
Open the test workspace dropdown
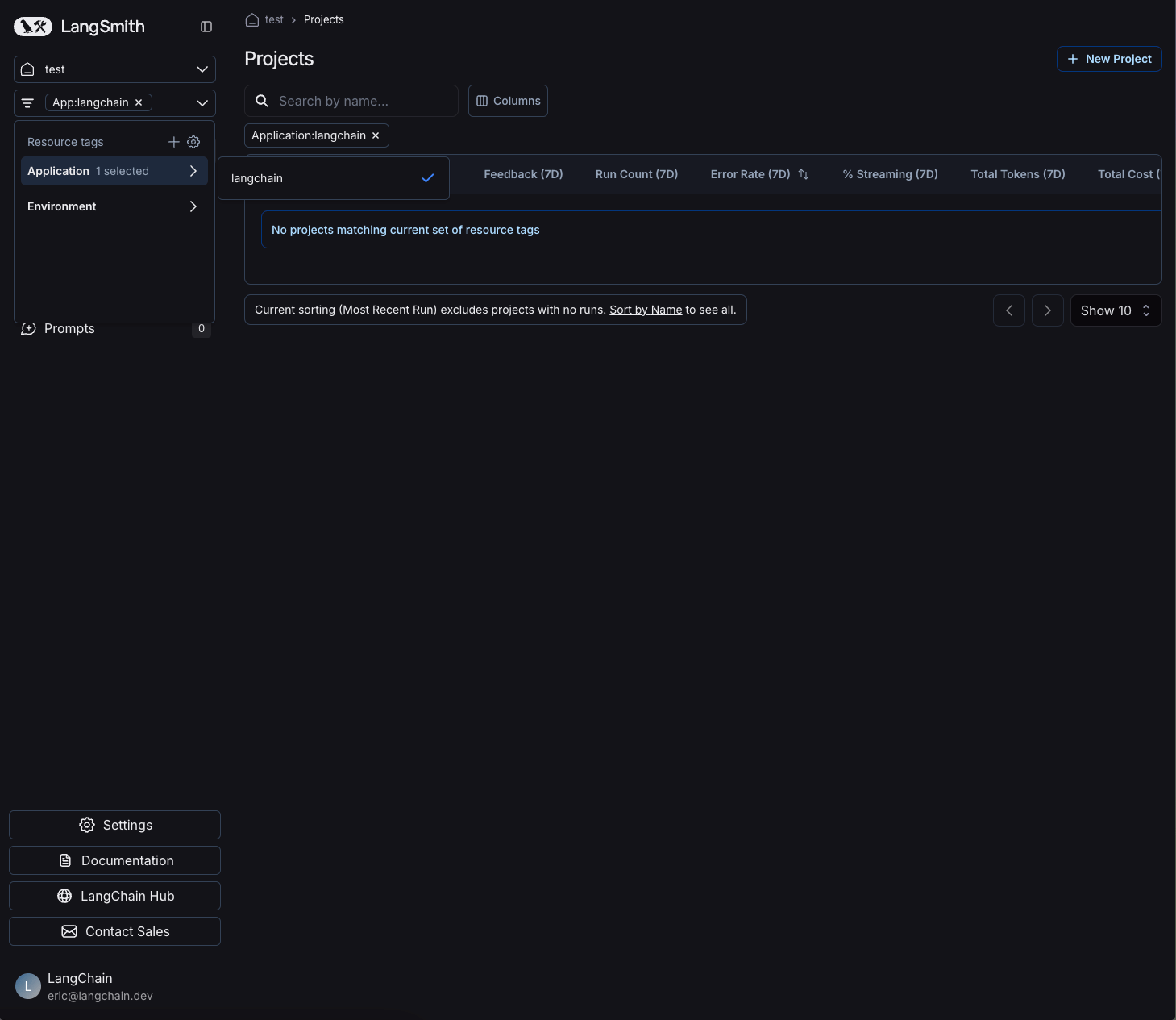click(114, 69)
